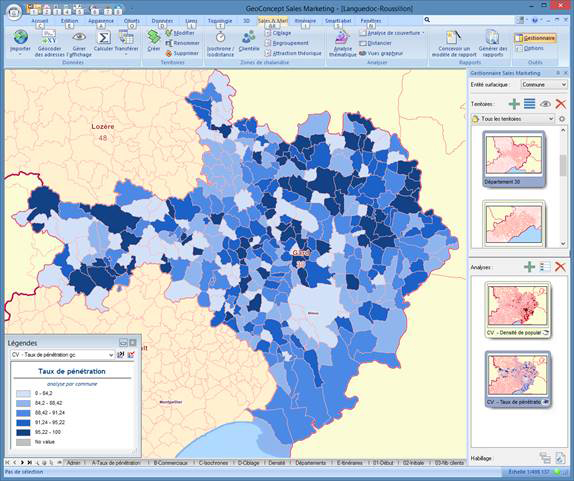Screen dimensions: 574x481
Task: Open the Données ribbon tab
Action: point(162,21)
